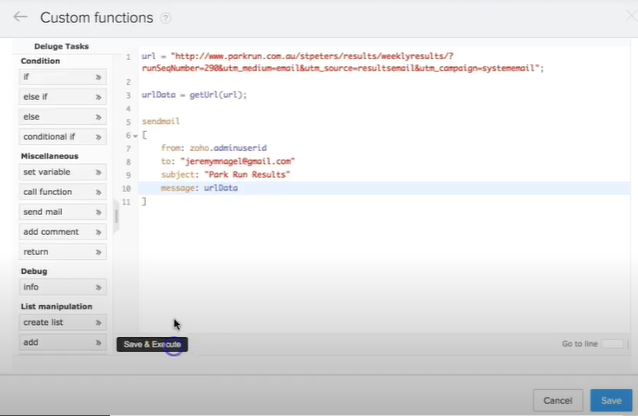638x416 pixels.
Task: Expand the 'else if' chevron
Action: point(98,97)
